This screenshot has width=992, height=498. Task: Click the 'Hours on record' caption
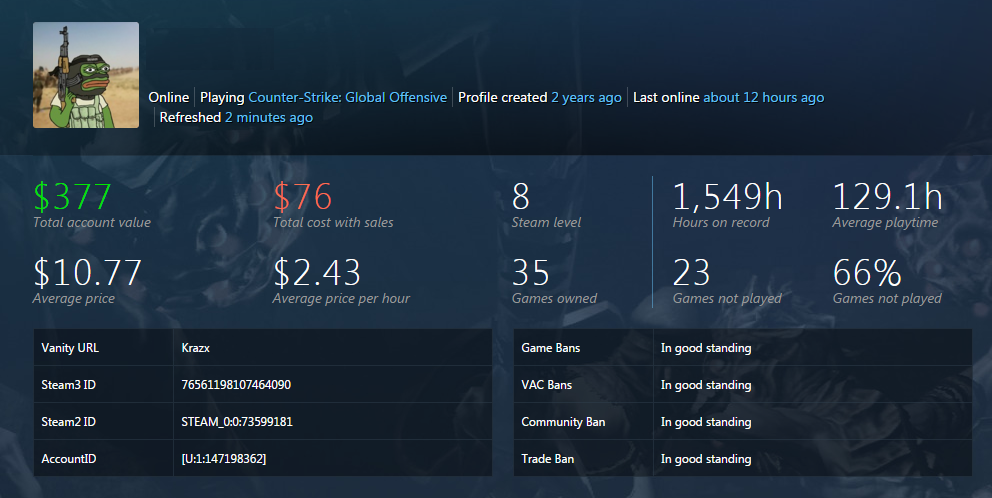(x=721, y=223)
